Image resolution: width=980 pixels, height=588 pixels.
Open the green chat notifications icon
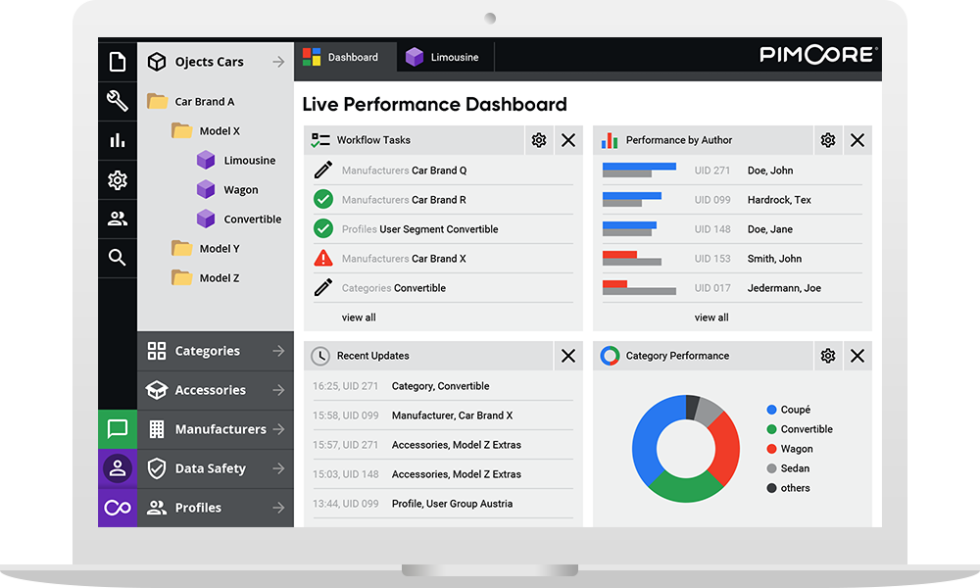[117, 429]
